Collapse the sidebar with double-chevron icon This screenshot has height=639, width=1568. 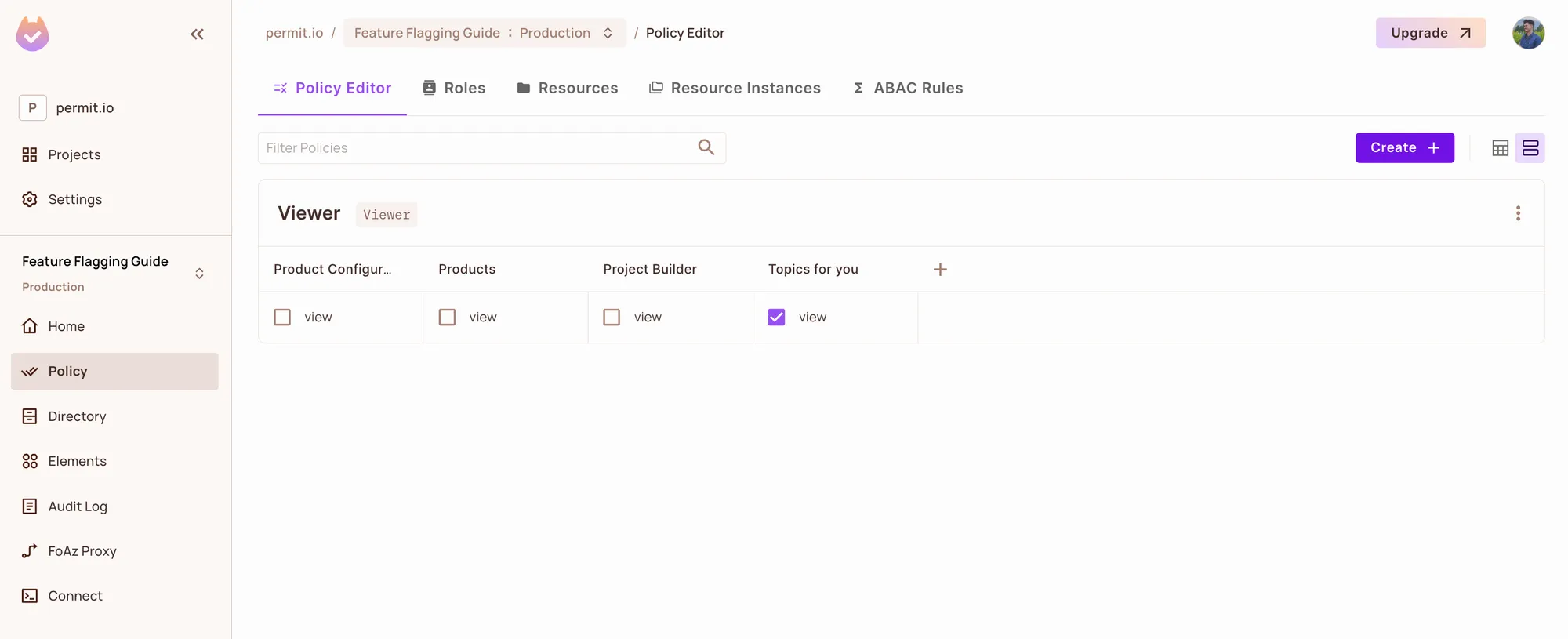[197, 34]
